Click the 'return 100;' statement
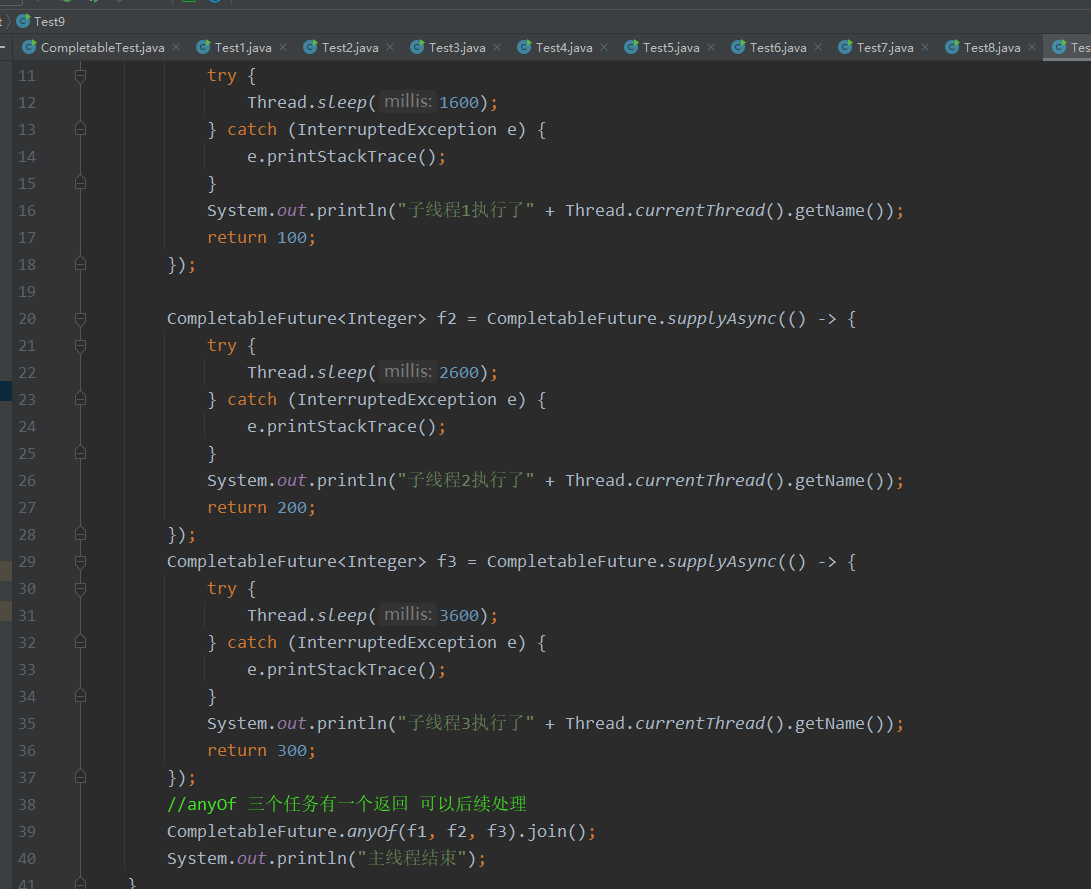 click(x=262, y=238)
